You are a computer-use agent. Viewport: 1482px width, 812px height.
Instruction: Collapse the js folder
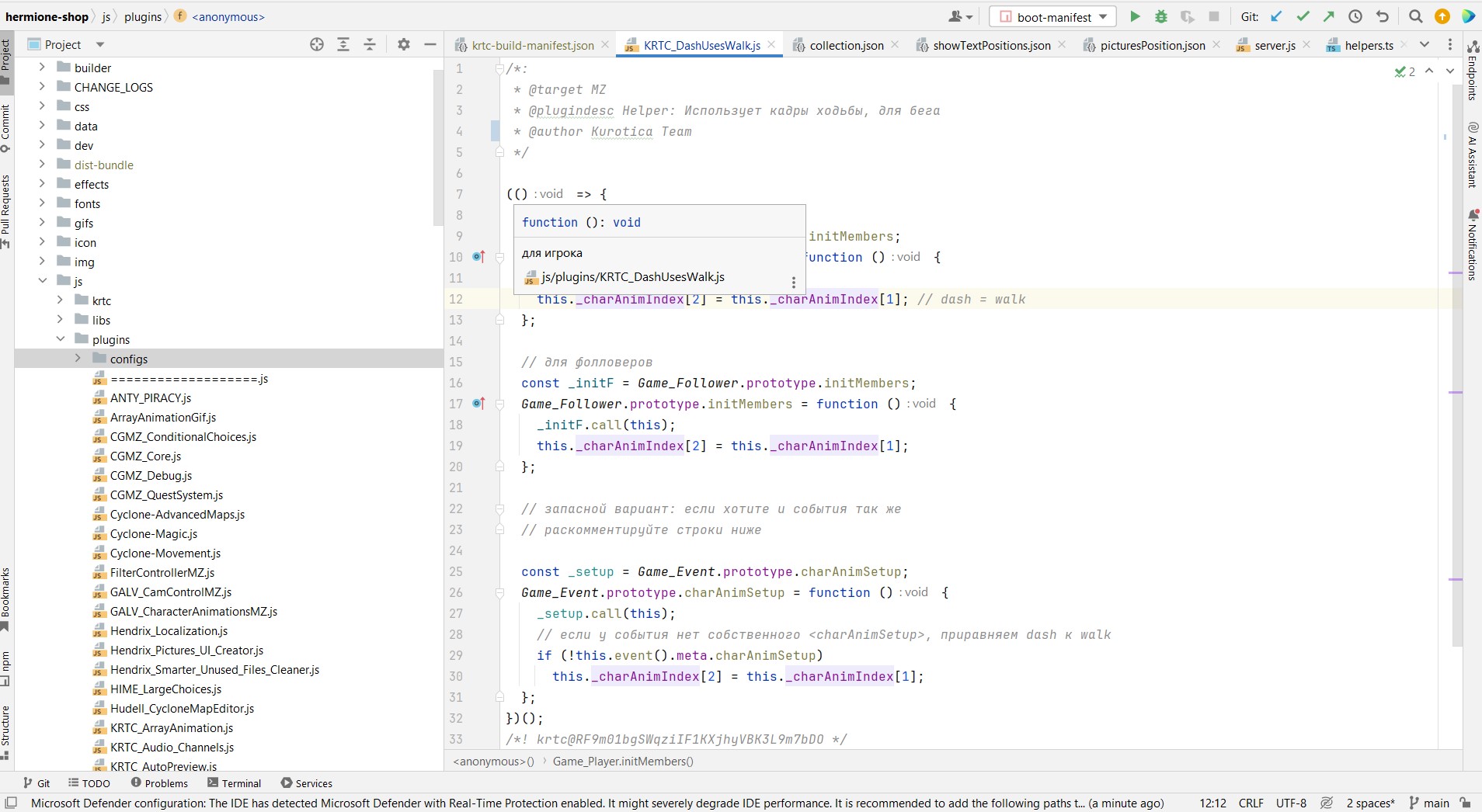point(42,281)
